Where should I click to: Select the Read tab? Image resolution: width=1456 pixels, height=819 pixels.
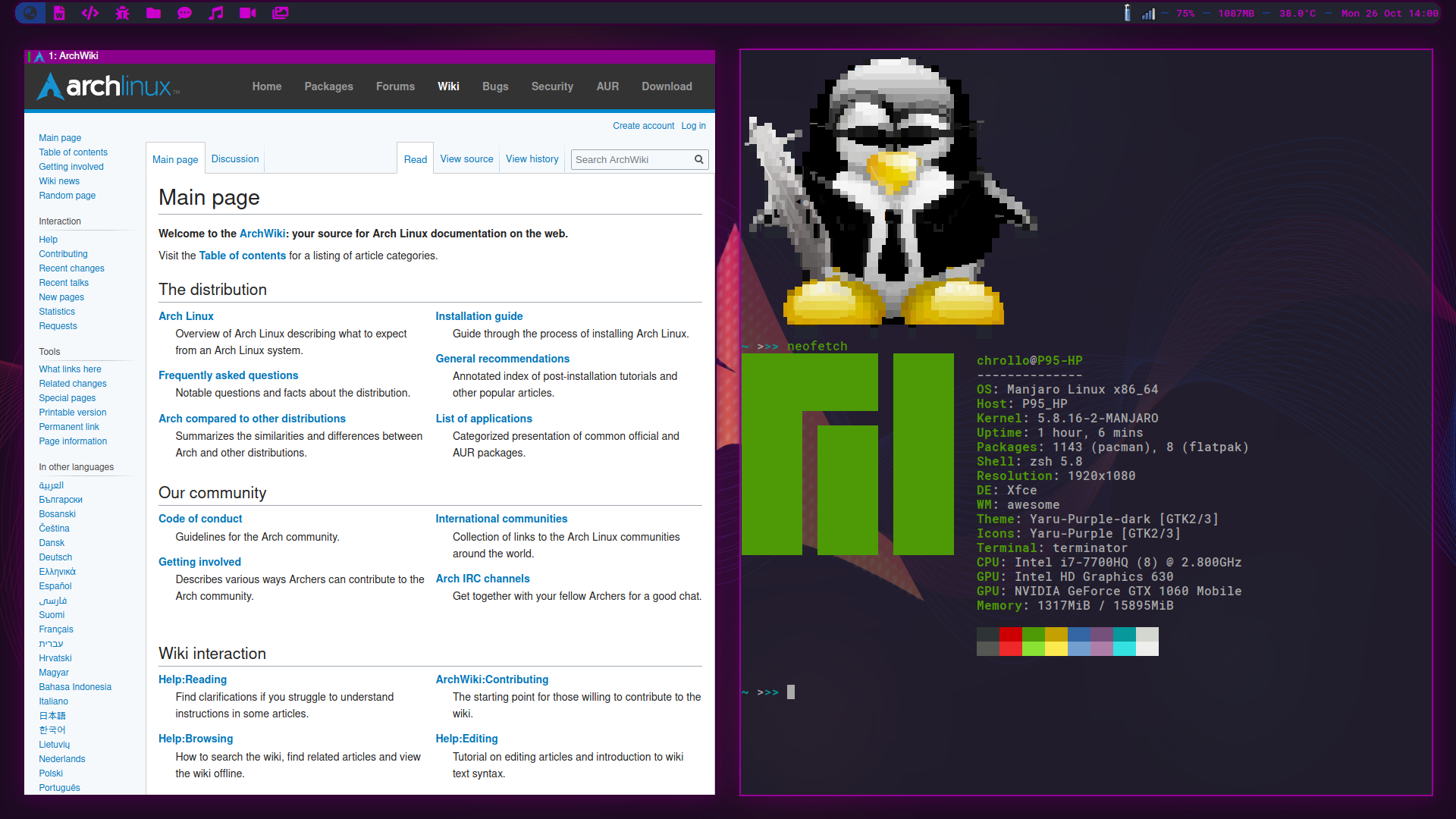[416, 159]
